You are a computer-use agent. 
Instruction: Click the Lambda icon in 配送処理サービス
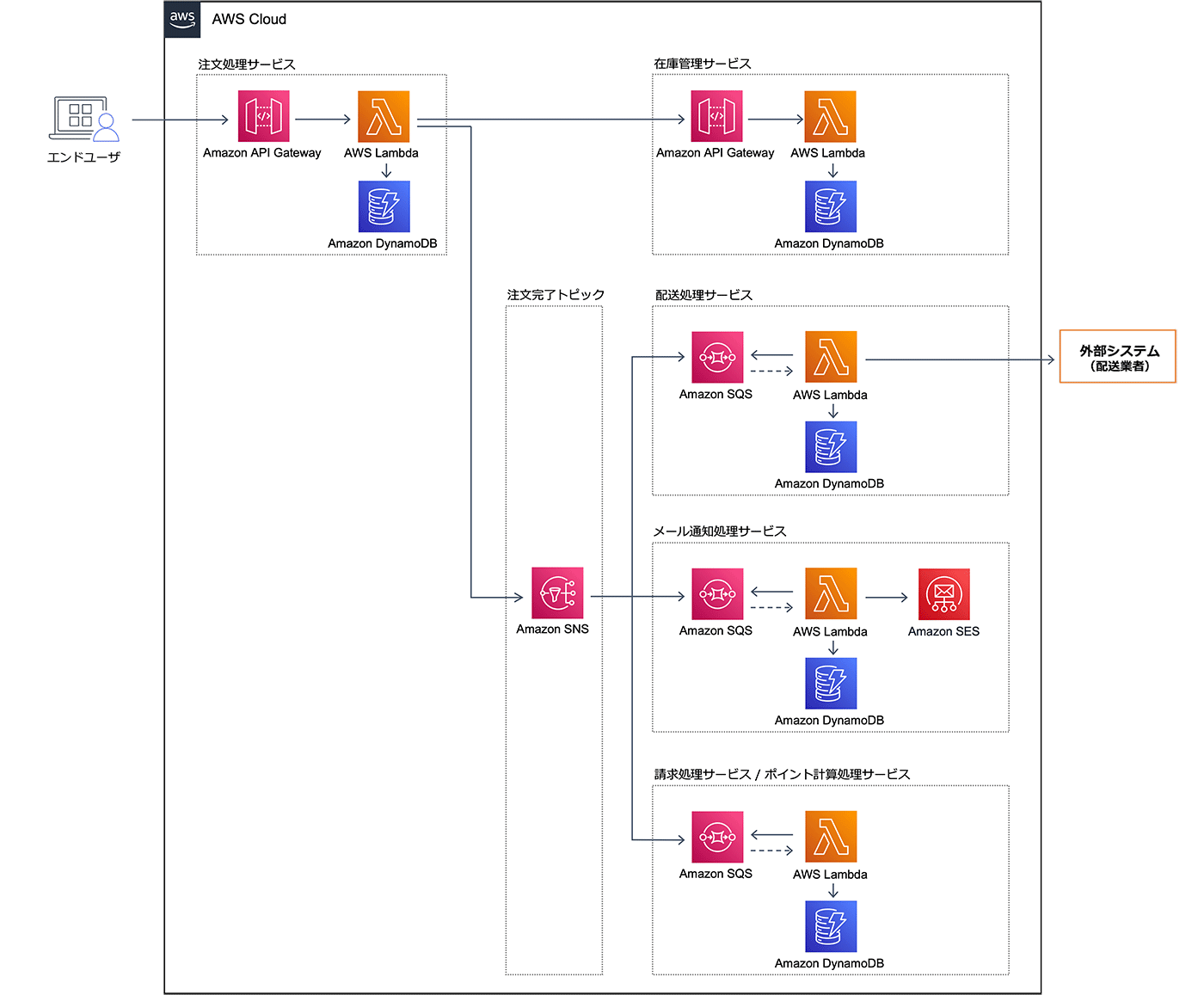coord(831,357)
